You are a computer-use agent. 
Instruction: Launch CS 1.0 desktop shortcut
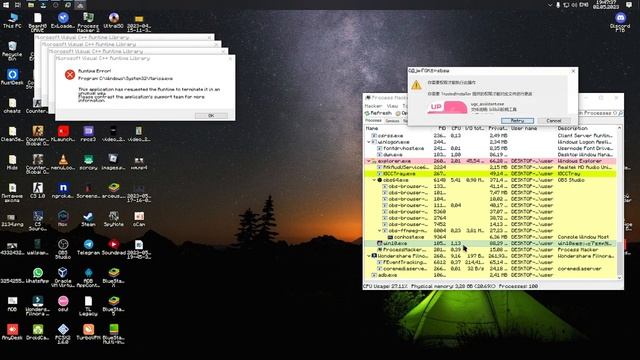(x=38, y=190)
